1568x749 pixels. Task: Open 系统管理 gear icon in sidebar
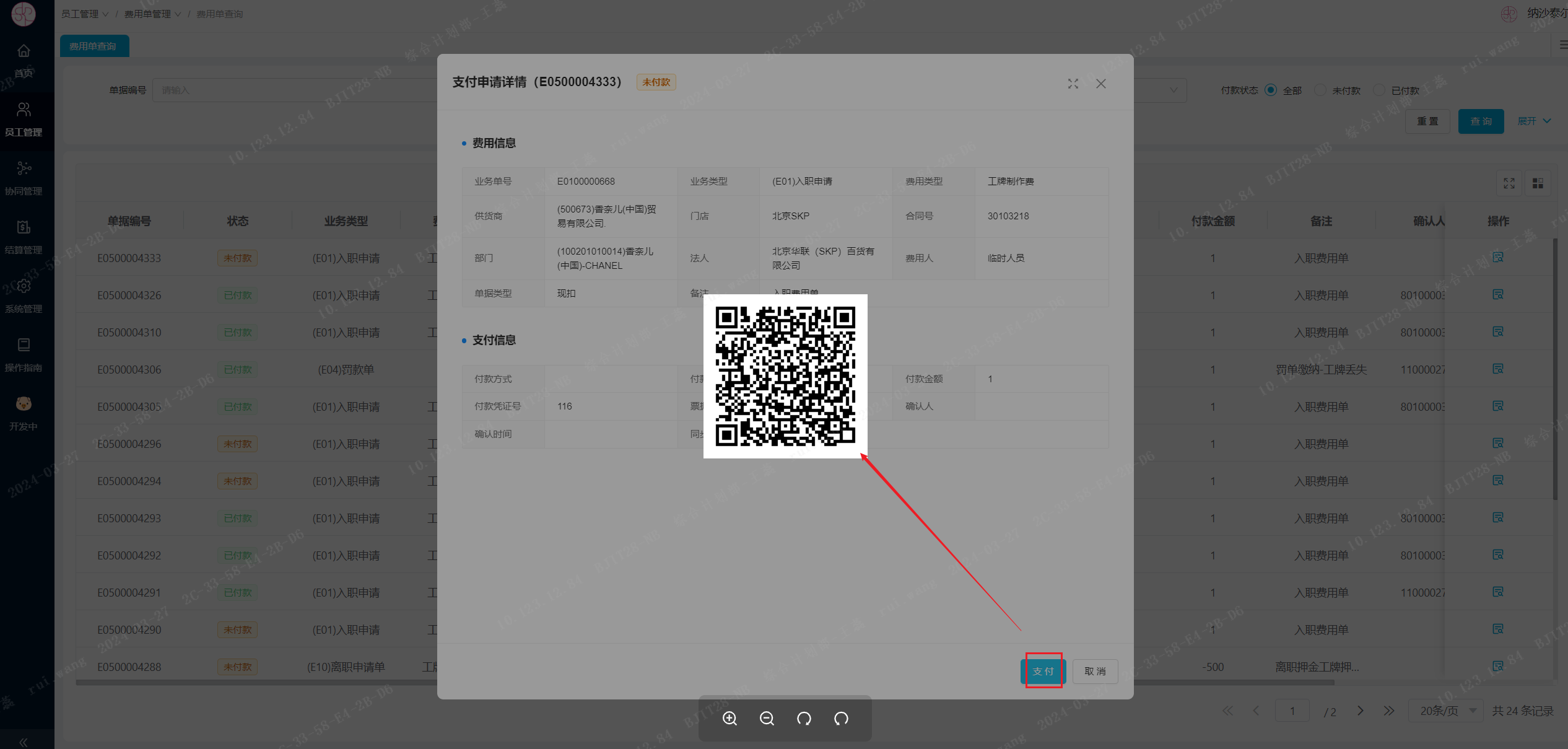(x=24, y=286)
